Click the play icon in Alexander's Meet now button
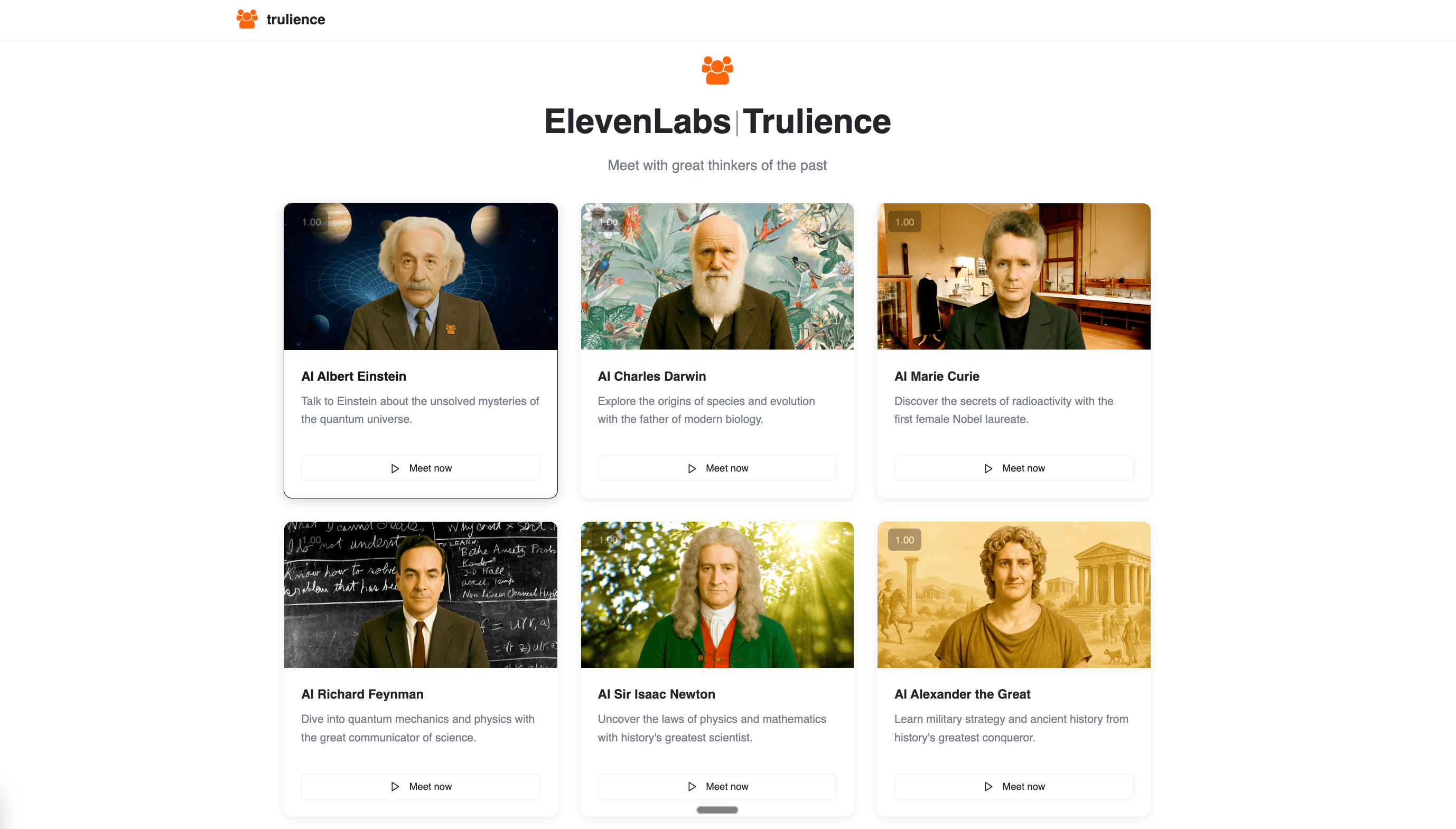 point(989,786)
